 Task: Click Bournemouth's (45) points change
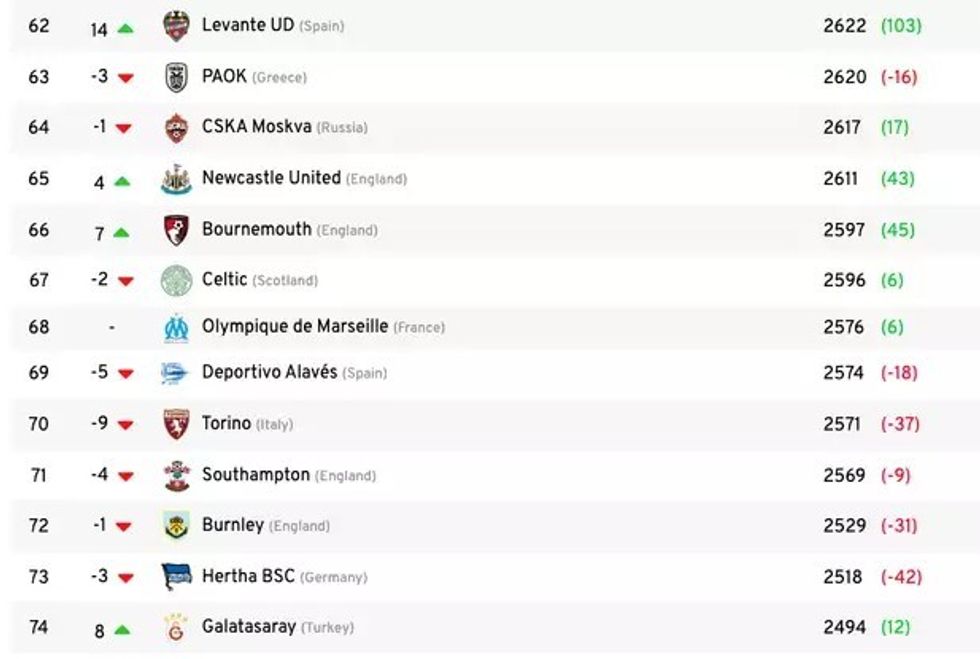[897, 230]
